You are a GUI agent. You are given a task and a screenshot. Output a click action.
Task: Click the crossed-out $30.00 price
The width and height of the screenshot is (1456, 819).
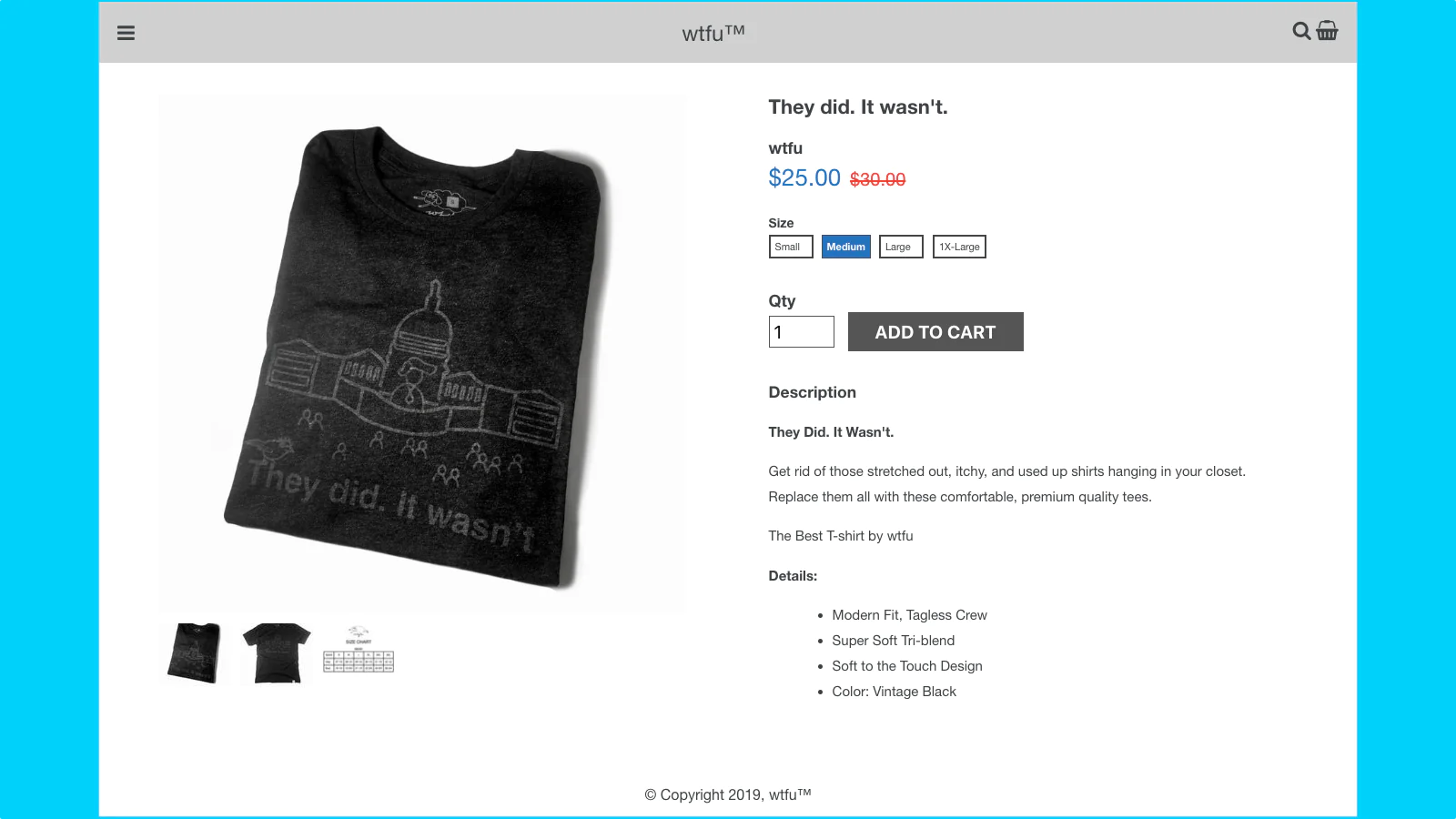click(878, 179)
